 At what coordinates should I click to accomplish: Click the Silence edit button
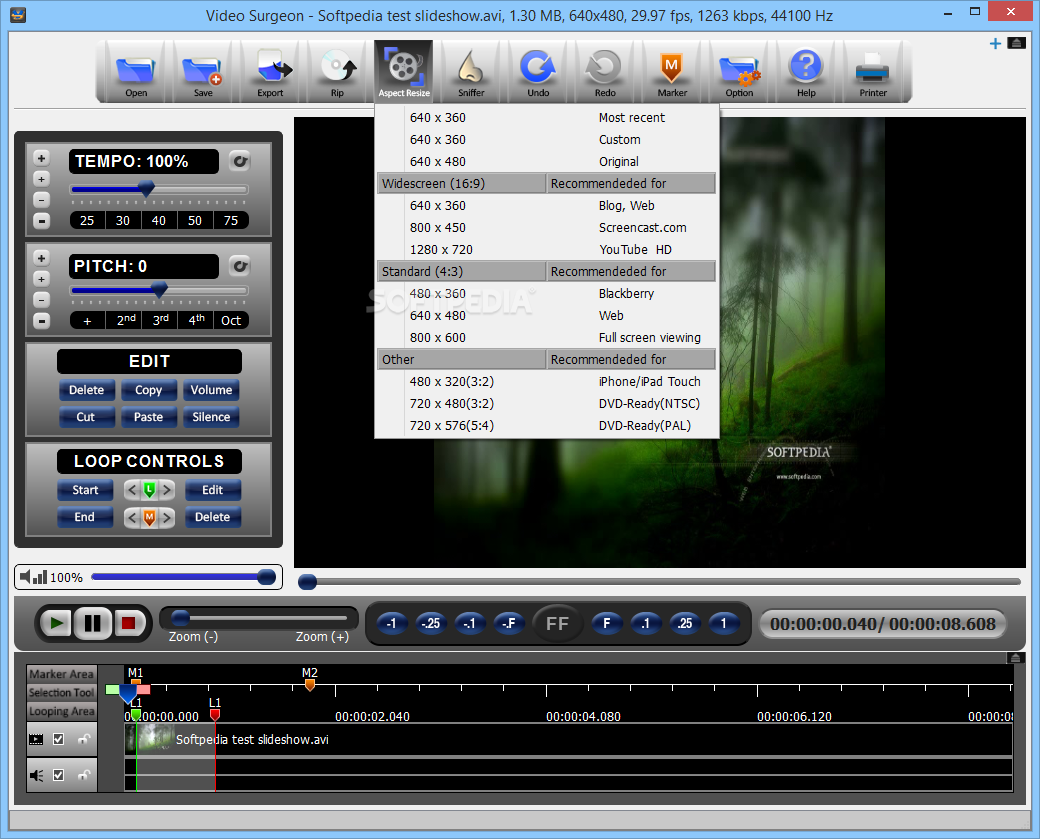211,417
